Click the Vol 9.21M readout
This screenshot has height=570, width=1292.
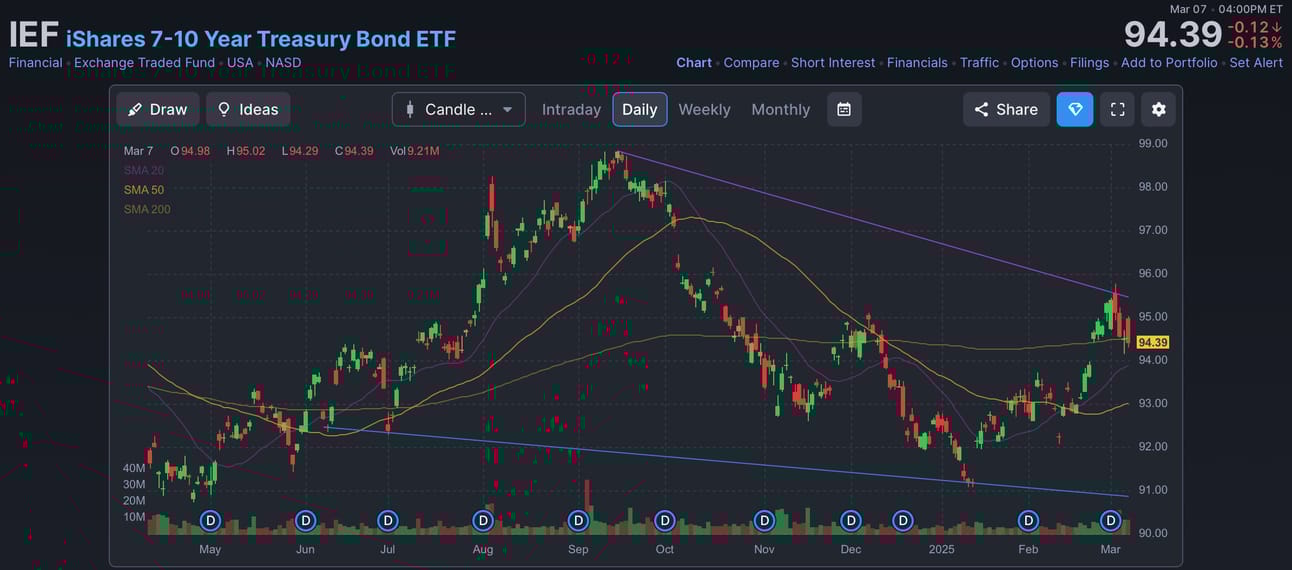pos(415,151)
